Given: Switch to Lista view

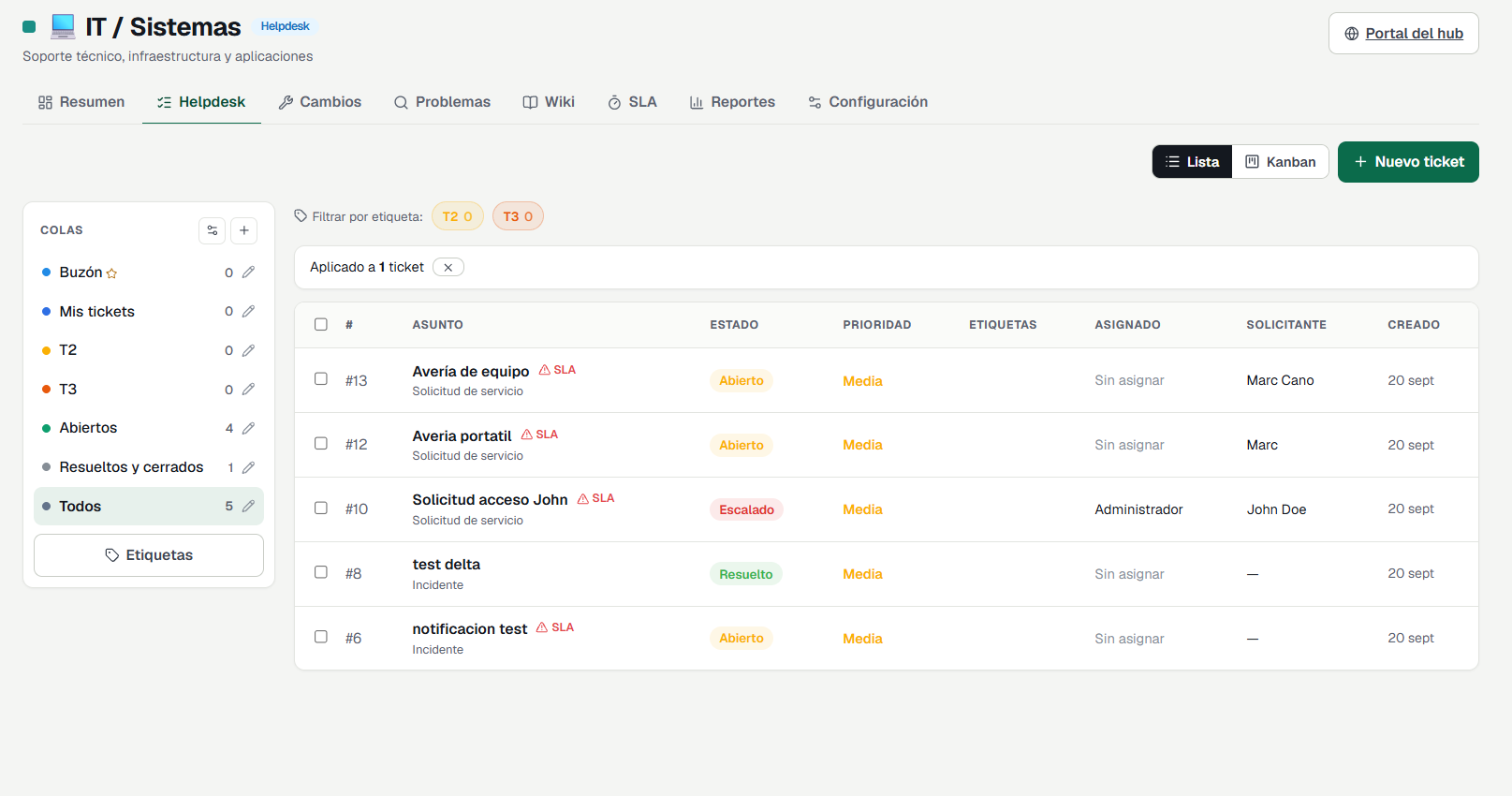Looking at the screenshot, I should (x=1193, y=162).
